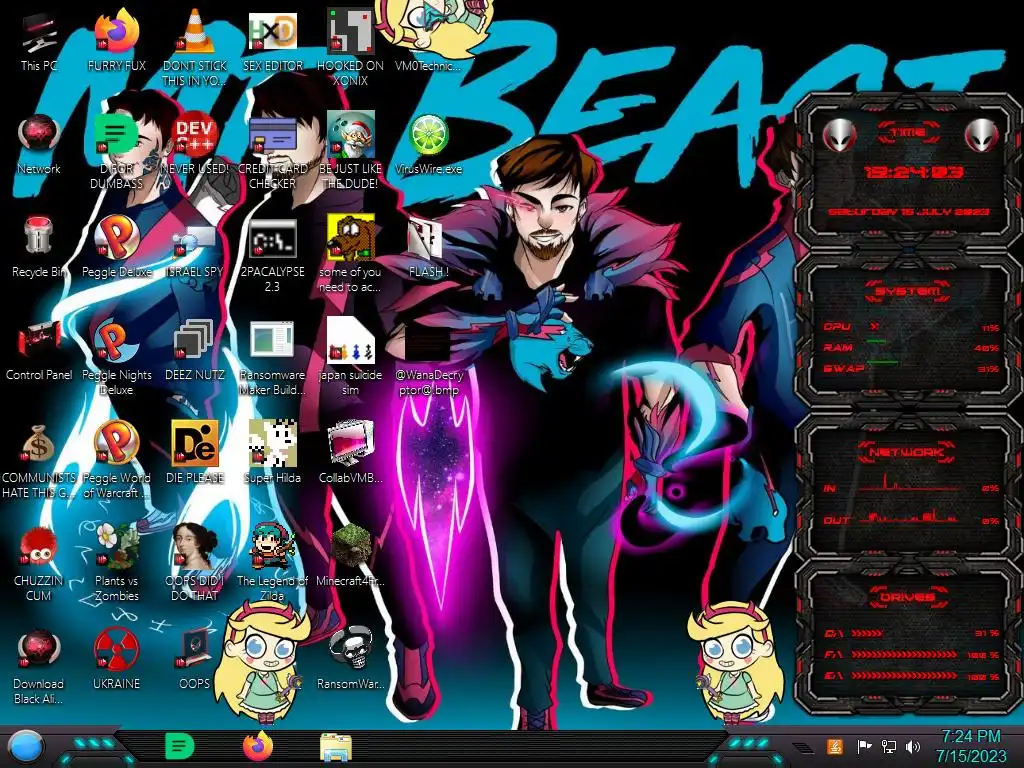Open the Action Center flag icon
The image size is (1024, 768).
coord(864,746)
